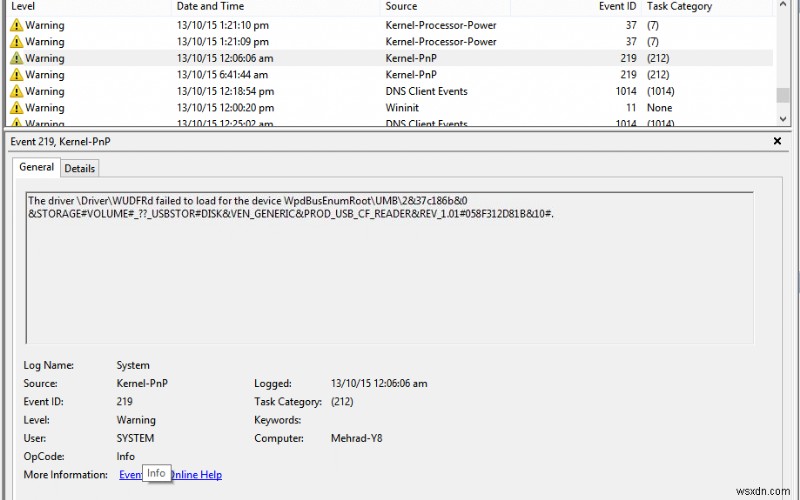Click the Wininit source cell
The width and height of the screenshot is (800, 500).
click(x=402, y=108)
